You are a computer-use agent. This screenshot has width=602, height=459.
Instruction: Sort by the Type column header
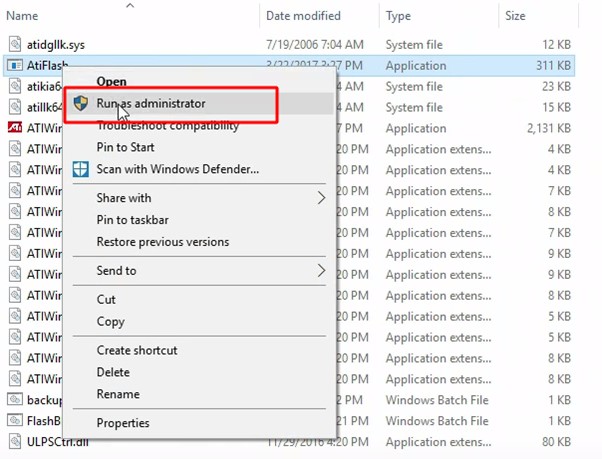pyautogui.click(x=398, y=16)
